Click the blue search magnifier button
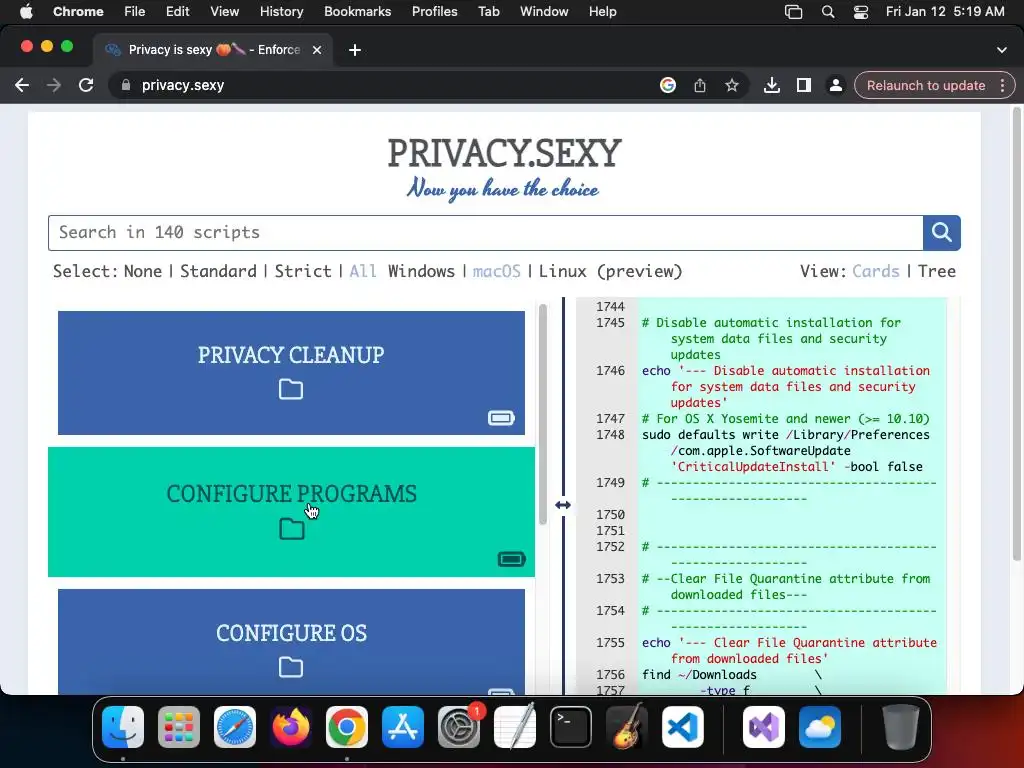The image size is (1024, 768). tap(941, 232)
